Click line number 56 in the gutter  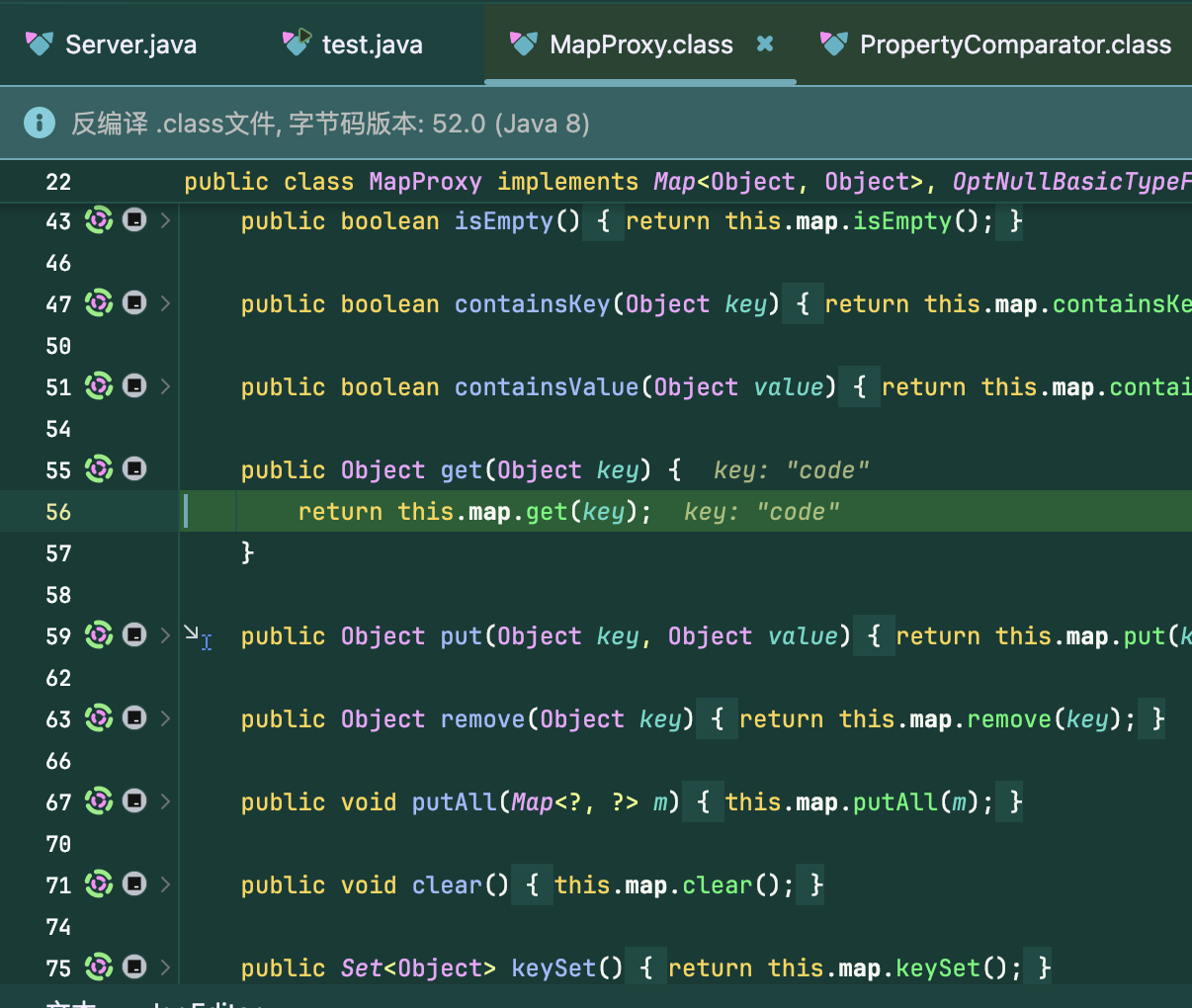click(x=58, y=512)
